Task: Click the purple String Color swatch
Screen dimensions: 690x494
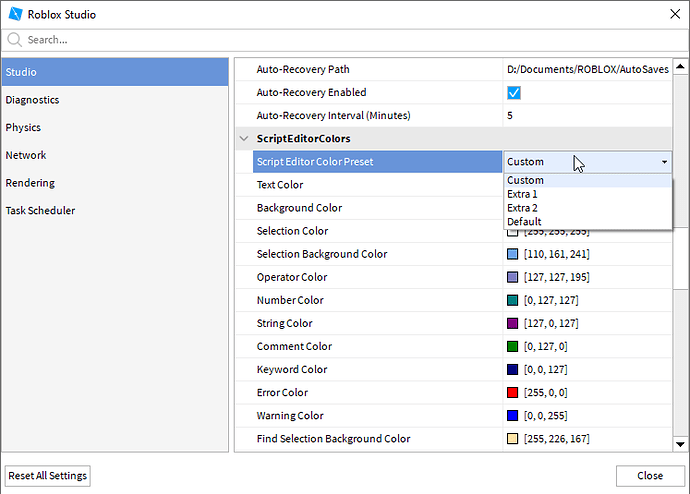Action: click(x=513, y=324)
